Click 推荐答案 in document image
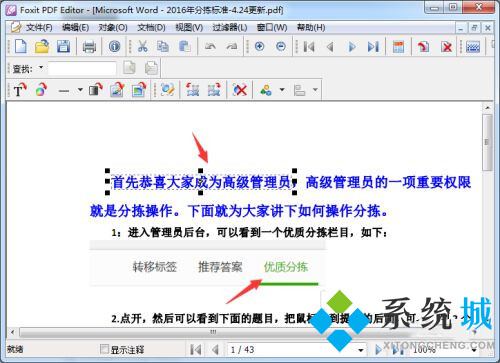This screenshot has height=363, width=500. tap(220, 267)
